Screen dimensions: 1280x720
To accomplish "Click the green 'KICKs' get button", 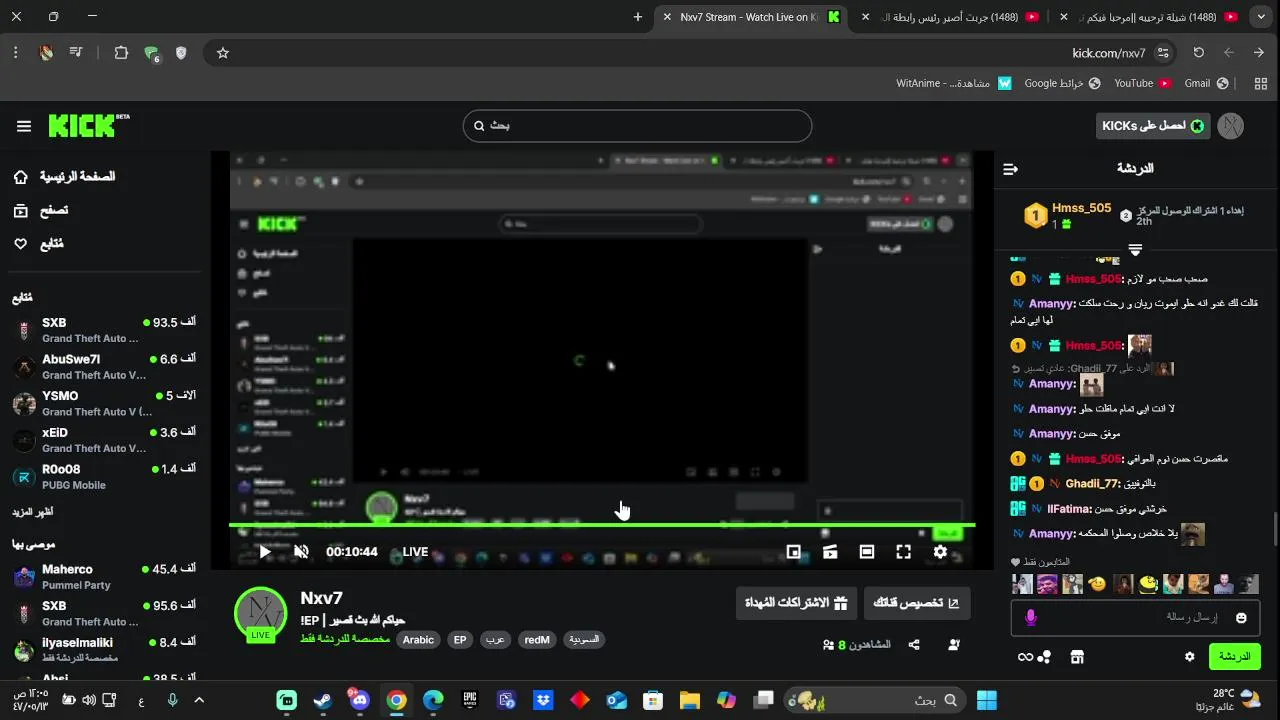I will coord(1153,126).
